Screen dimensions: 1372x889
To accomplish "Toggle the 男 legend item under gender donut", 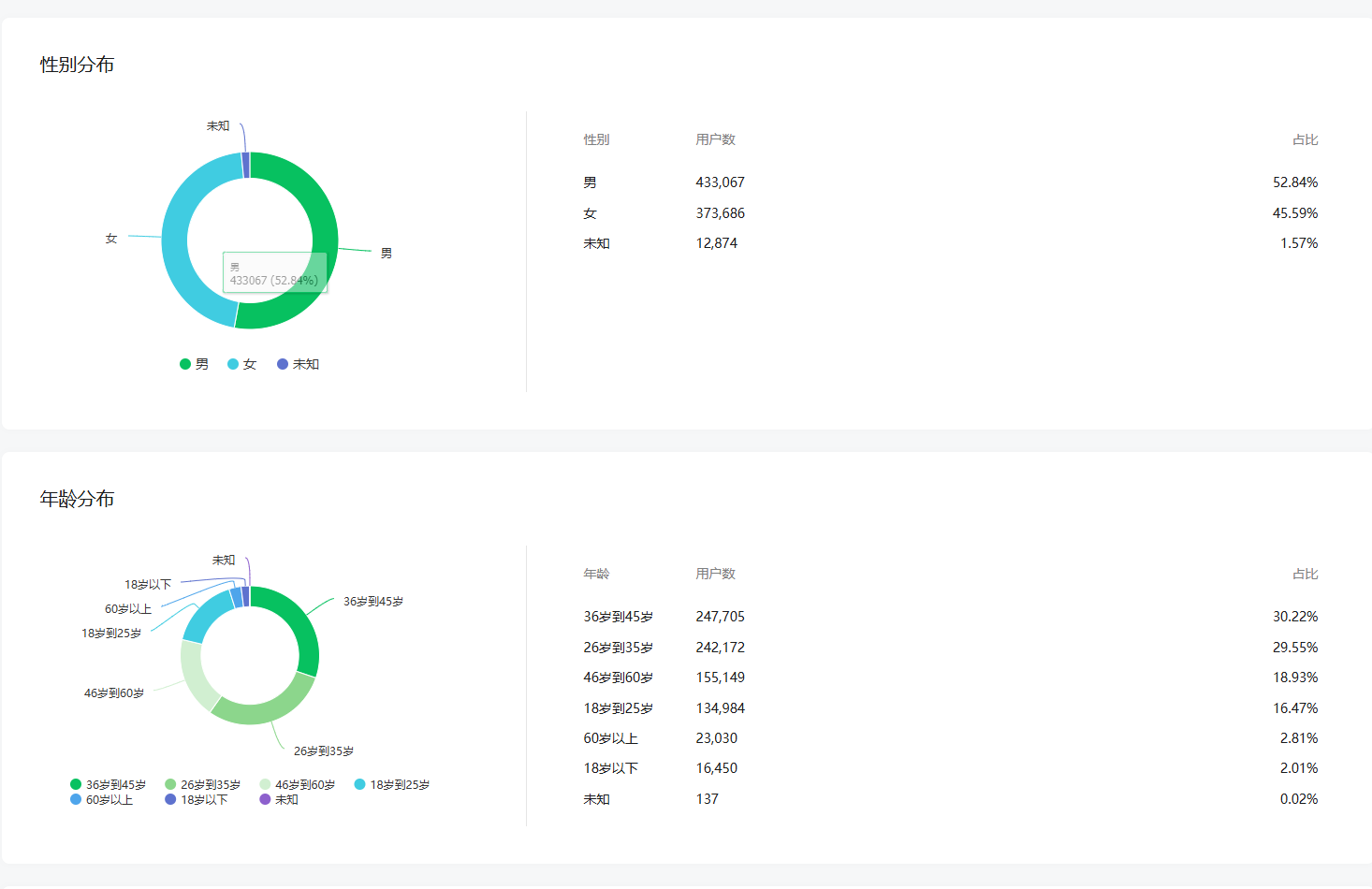I will point(195,364).
